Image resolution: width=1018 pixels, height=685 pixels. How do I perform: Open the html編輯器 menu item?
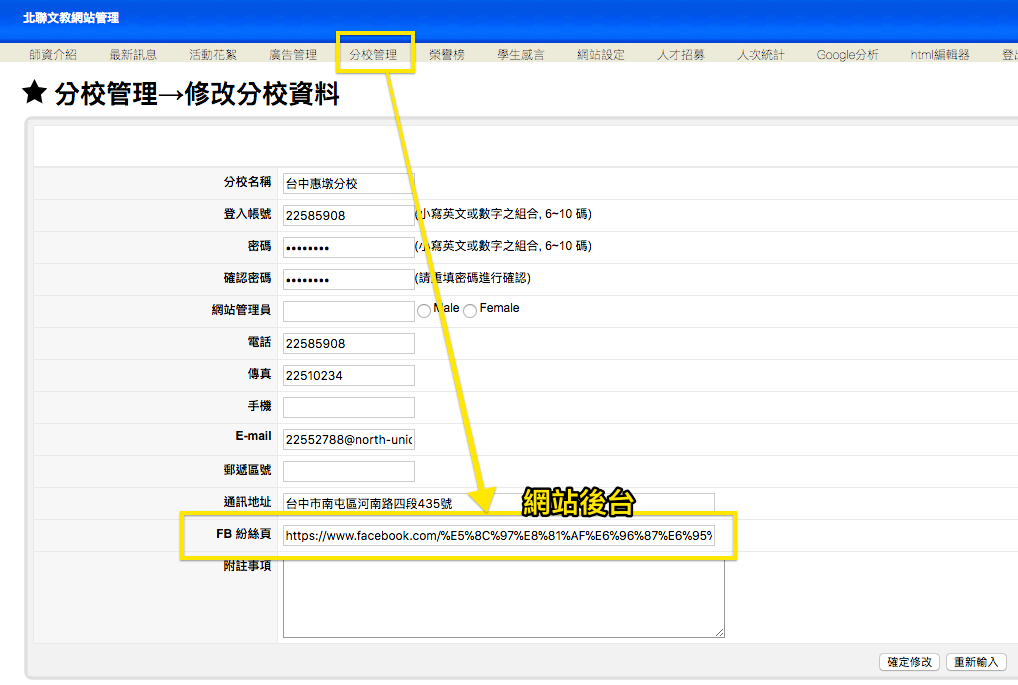click(939, 55)
